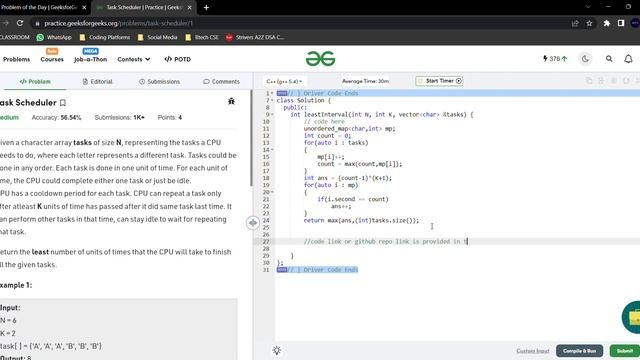640x360 pixels.
Task: Collapse code fold arrow at line 7
Action: [273, 100]
